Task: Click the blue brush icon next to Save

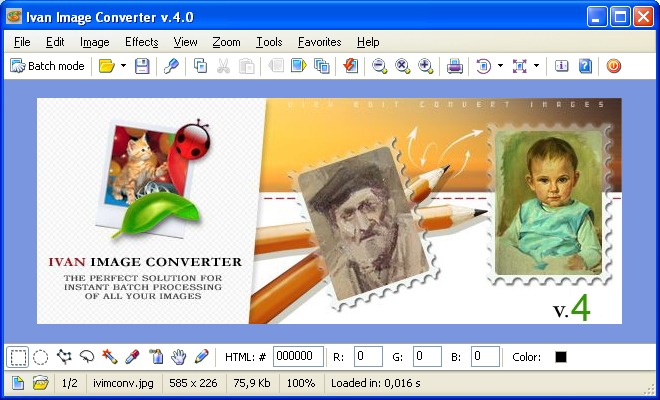Action: point(171,66)
